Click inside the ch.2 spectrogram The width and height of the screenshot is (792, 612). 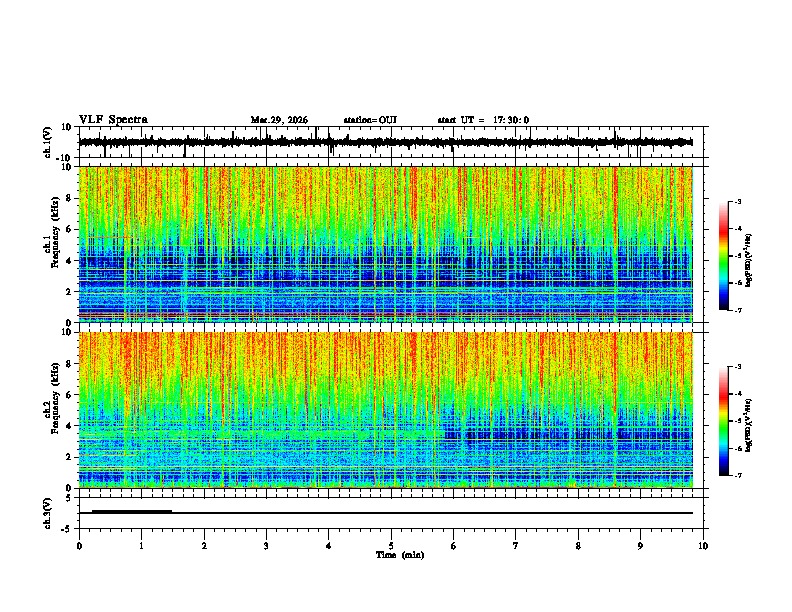click(385, 410)
